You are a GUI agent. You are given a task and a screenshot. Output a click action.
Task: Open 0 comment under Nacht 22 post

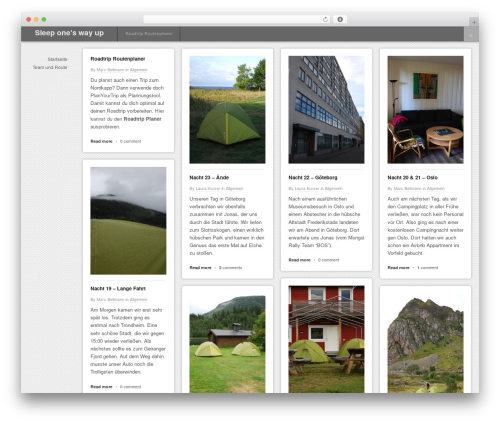coord(329,260)
